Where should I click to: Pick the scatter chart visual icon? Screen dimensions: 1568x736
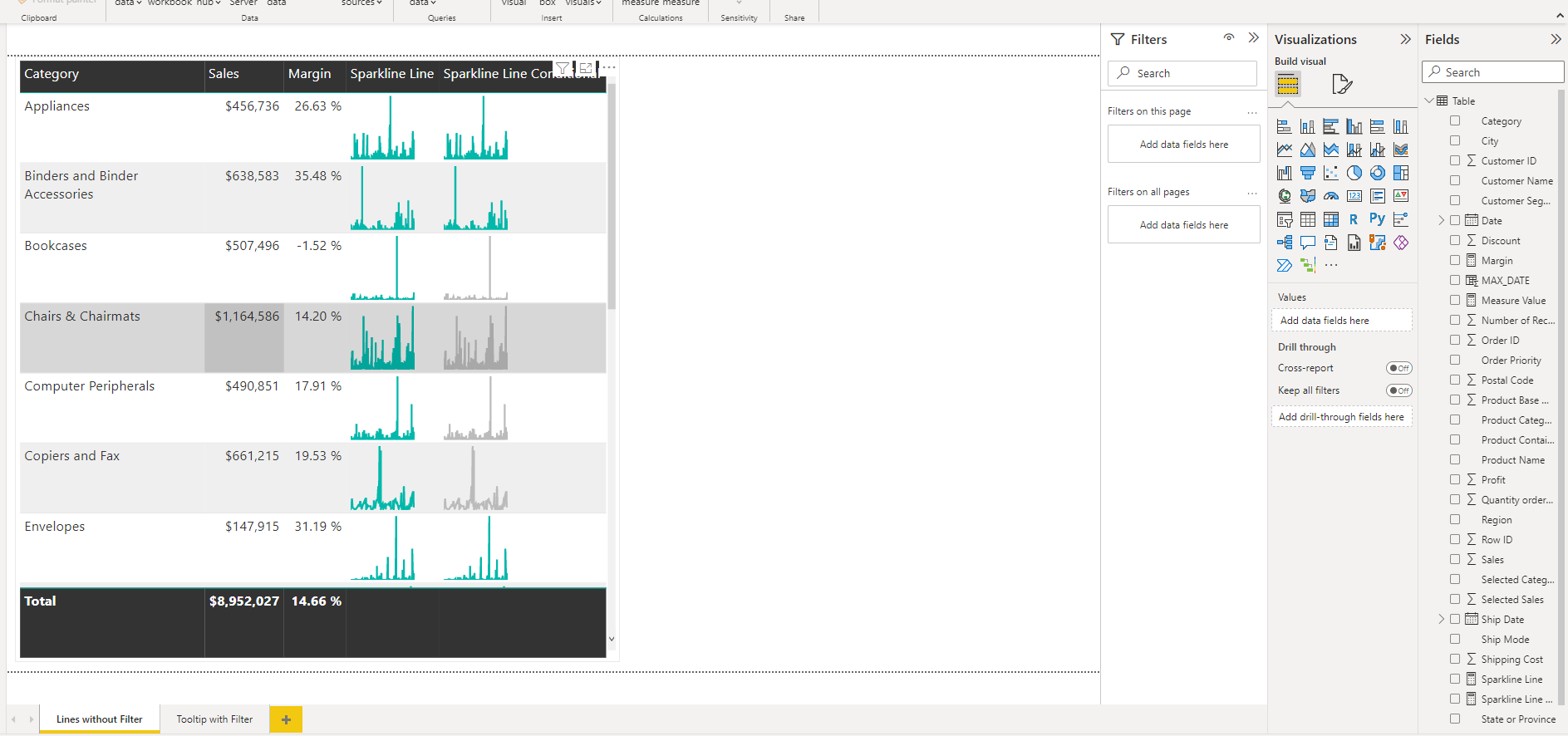point(1331,173)
